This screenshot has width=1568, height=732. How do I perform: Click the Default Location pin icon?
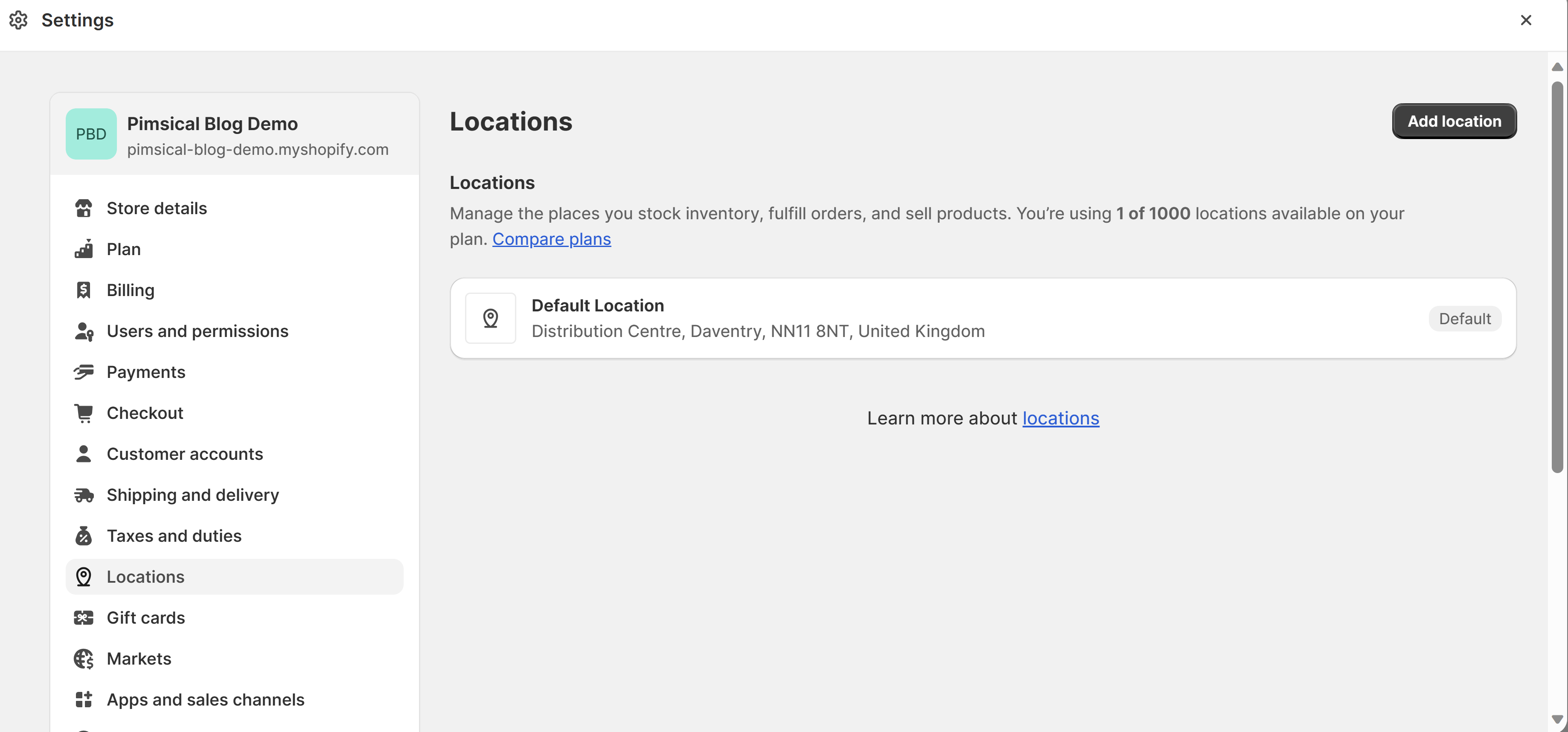click(491, 318)
